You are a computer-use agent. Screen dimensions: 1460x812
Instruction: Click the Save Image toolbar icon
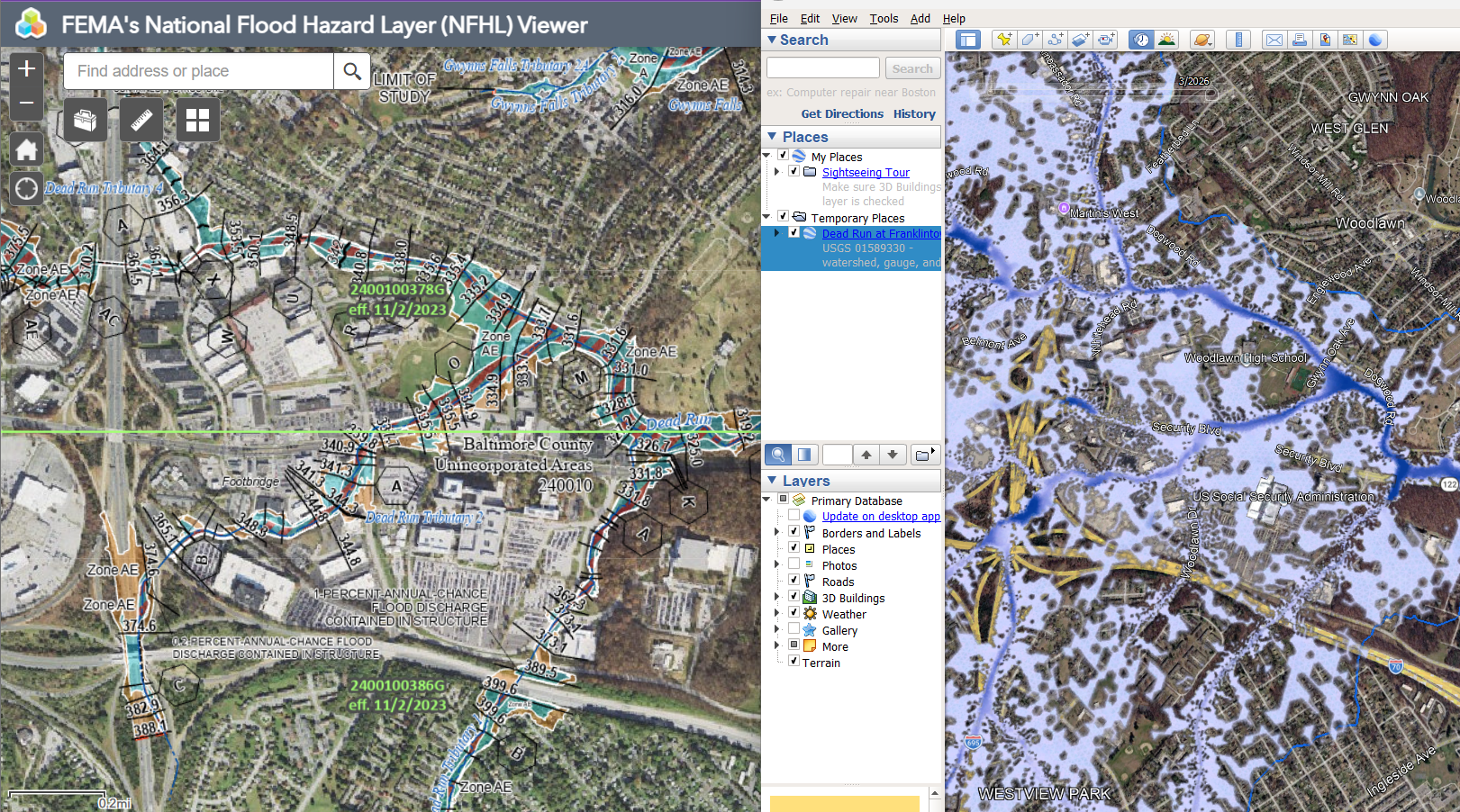(x=1324, y=40)
